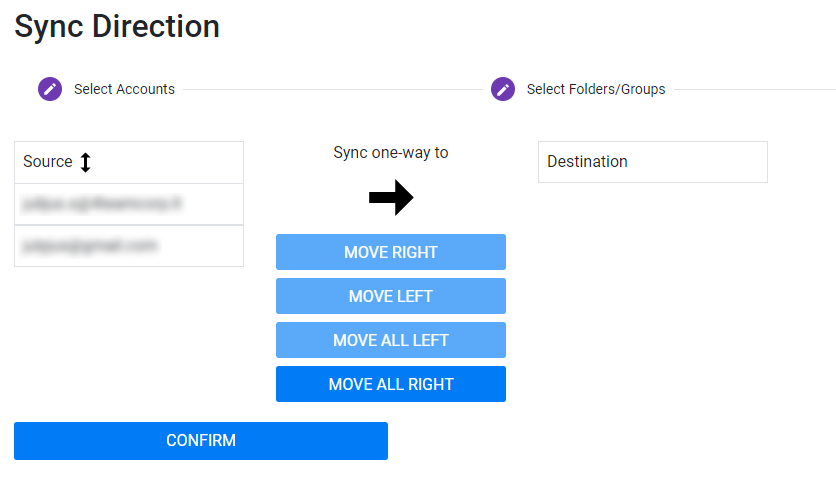This screenshot has height=484, width=836.
Task: Go to the Select Accounts step label
Action: 124,89
